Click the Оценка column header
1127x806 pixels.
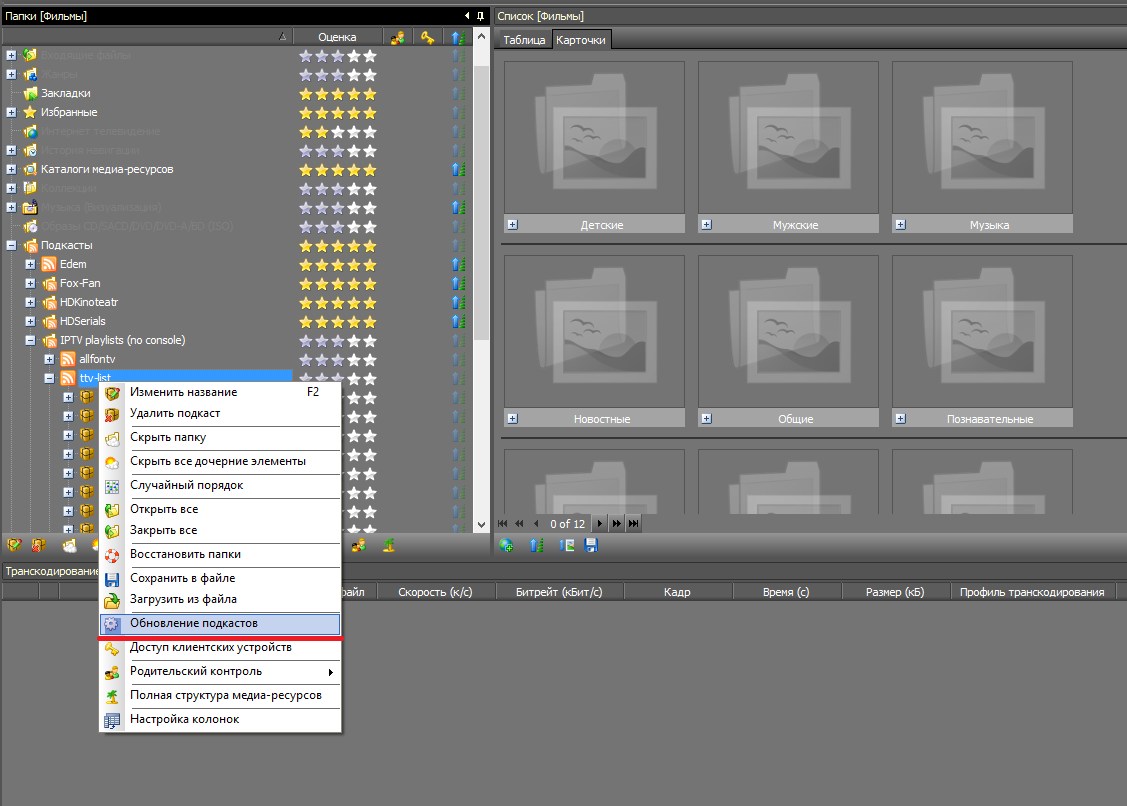coord(337,37)
